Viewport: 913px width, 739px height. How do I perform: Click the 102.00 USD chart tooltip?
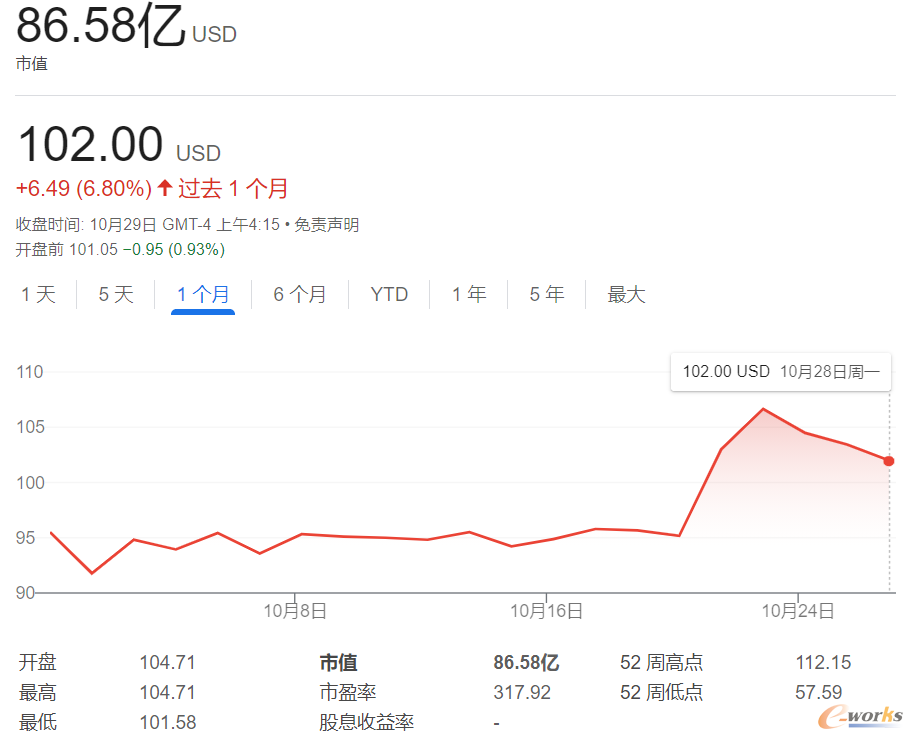781,372
